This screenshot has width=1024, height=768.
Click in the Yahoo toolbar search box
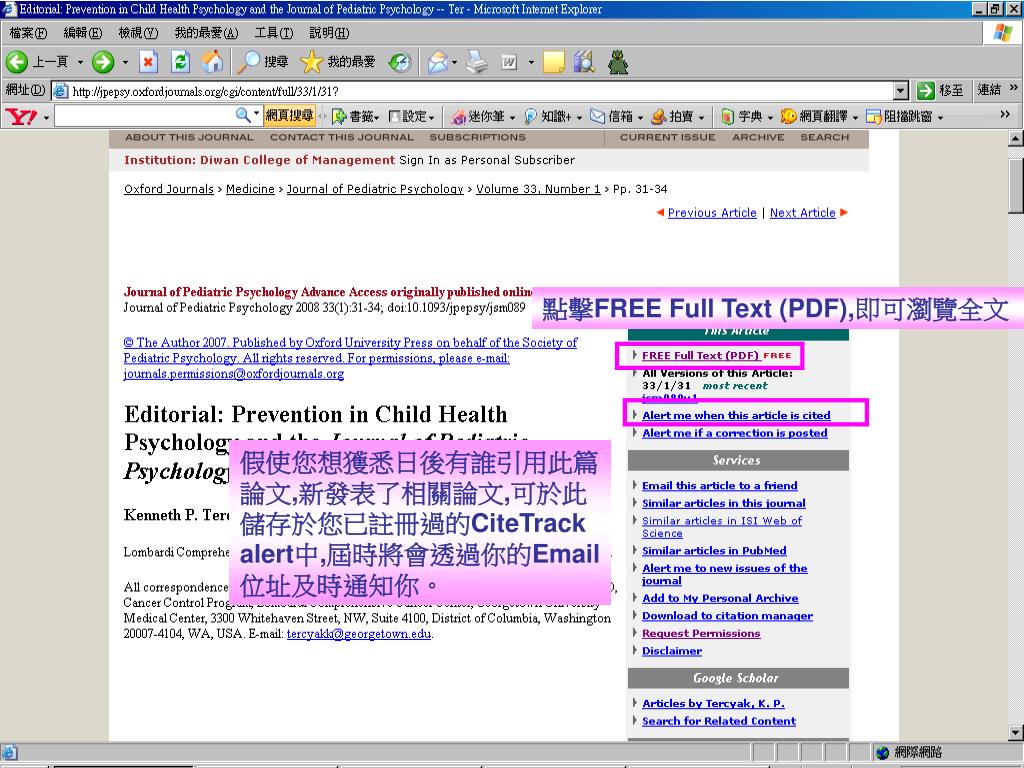pyautogui.click(x=145, y=116)
